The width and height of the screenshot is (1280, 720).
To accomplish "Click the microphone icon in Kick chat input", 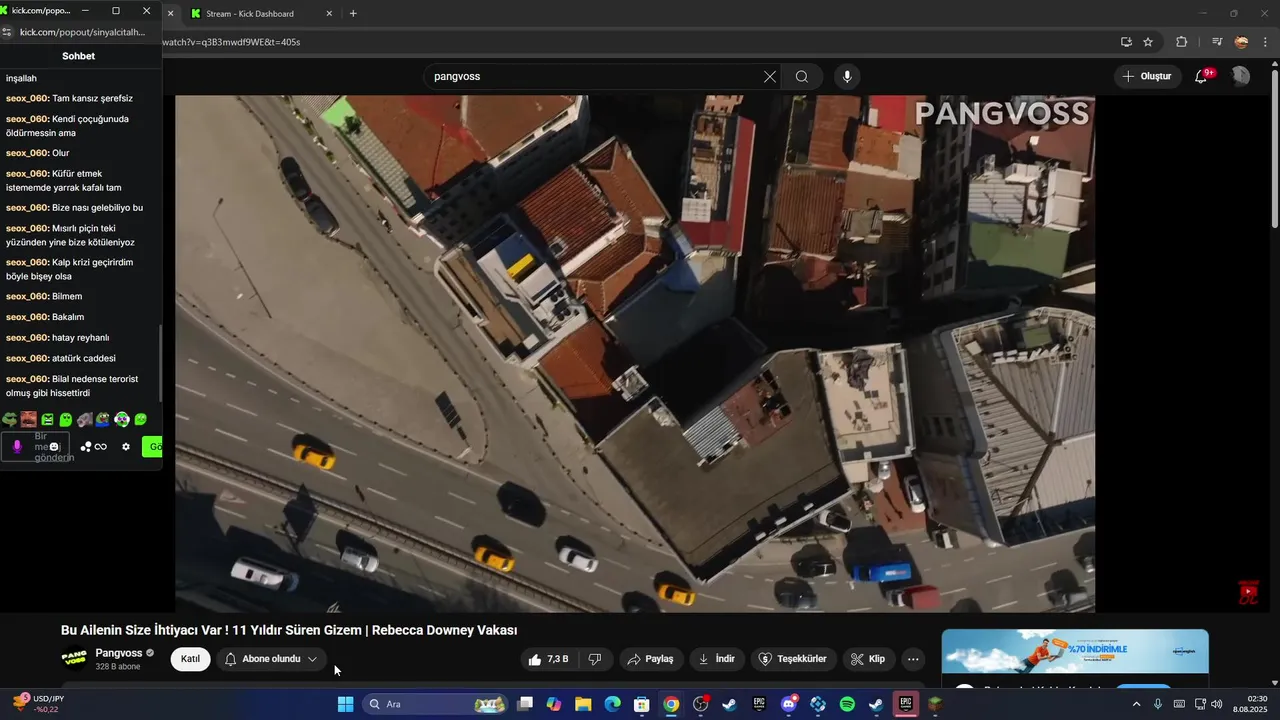I will pos(17,447).
